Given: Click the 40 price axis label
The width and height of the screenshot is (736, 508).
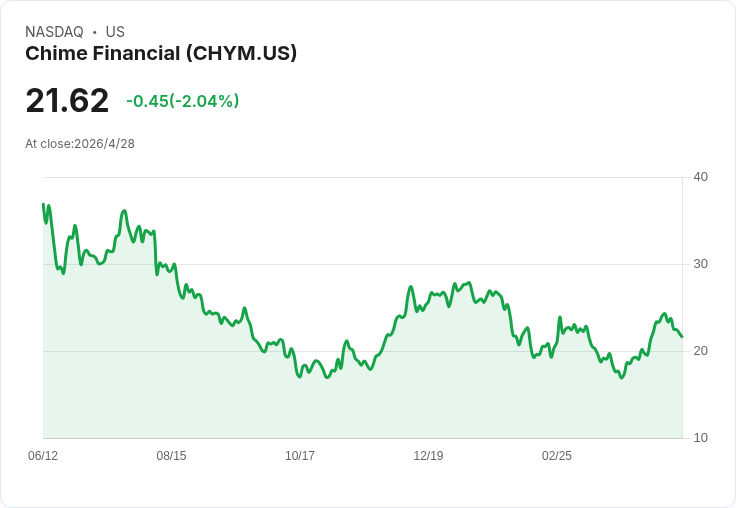Looking at the screenshot, I should pos(700,177).
